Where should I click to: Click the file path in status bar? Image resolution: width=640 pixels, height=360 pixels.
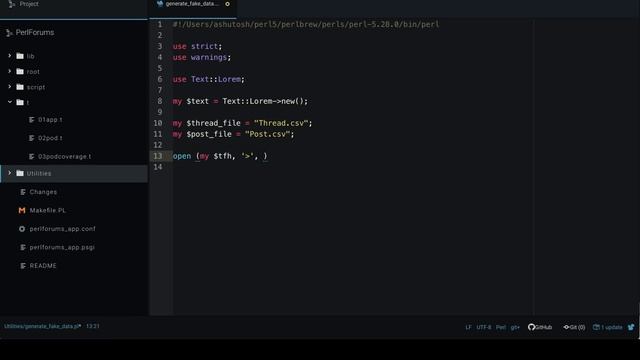pos(42,326)
